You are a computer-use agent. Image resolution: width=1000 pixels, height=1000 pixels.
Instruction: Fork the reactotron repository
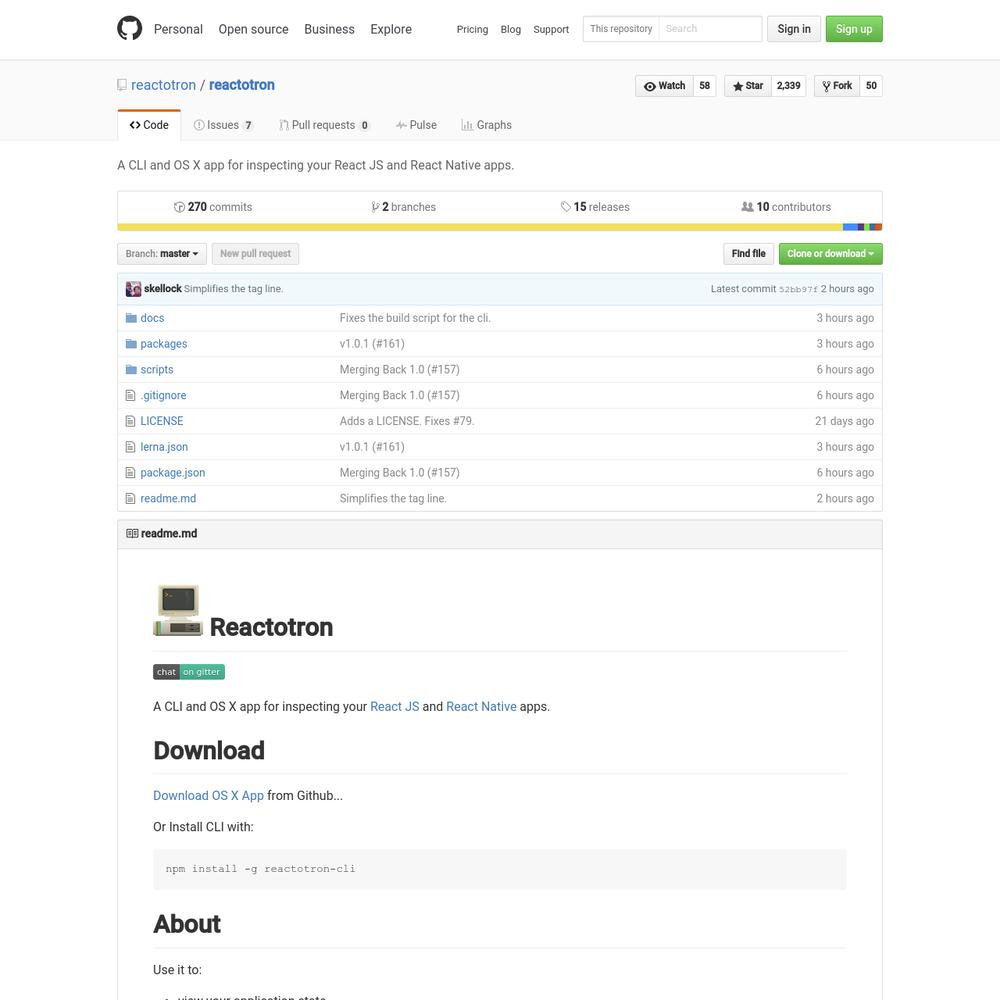click(837, 86)
